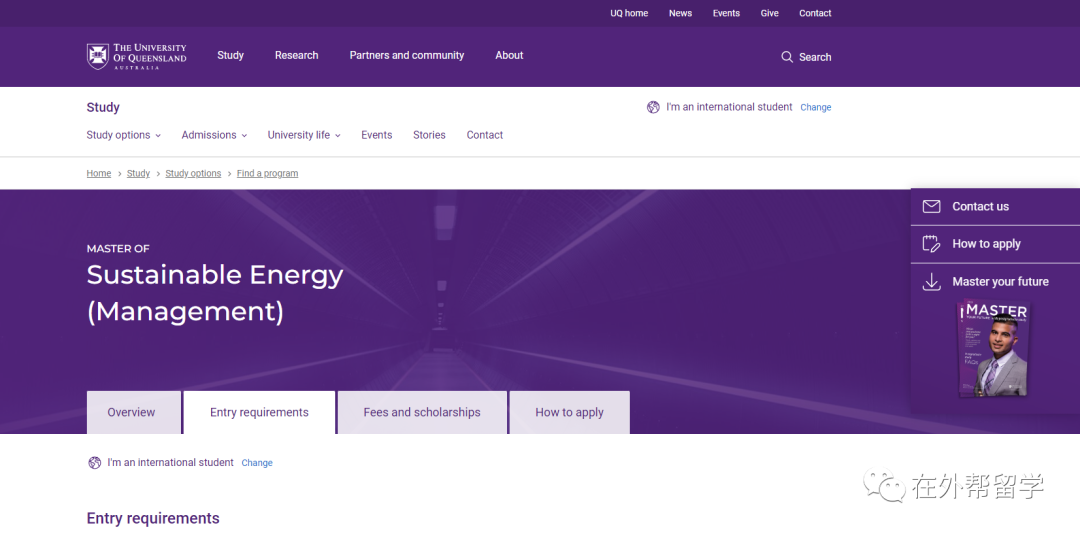This screenshot has width=1080, height=534.
Task: Click the Entry requirements section heading
Action: (153, 518)
